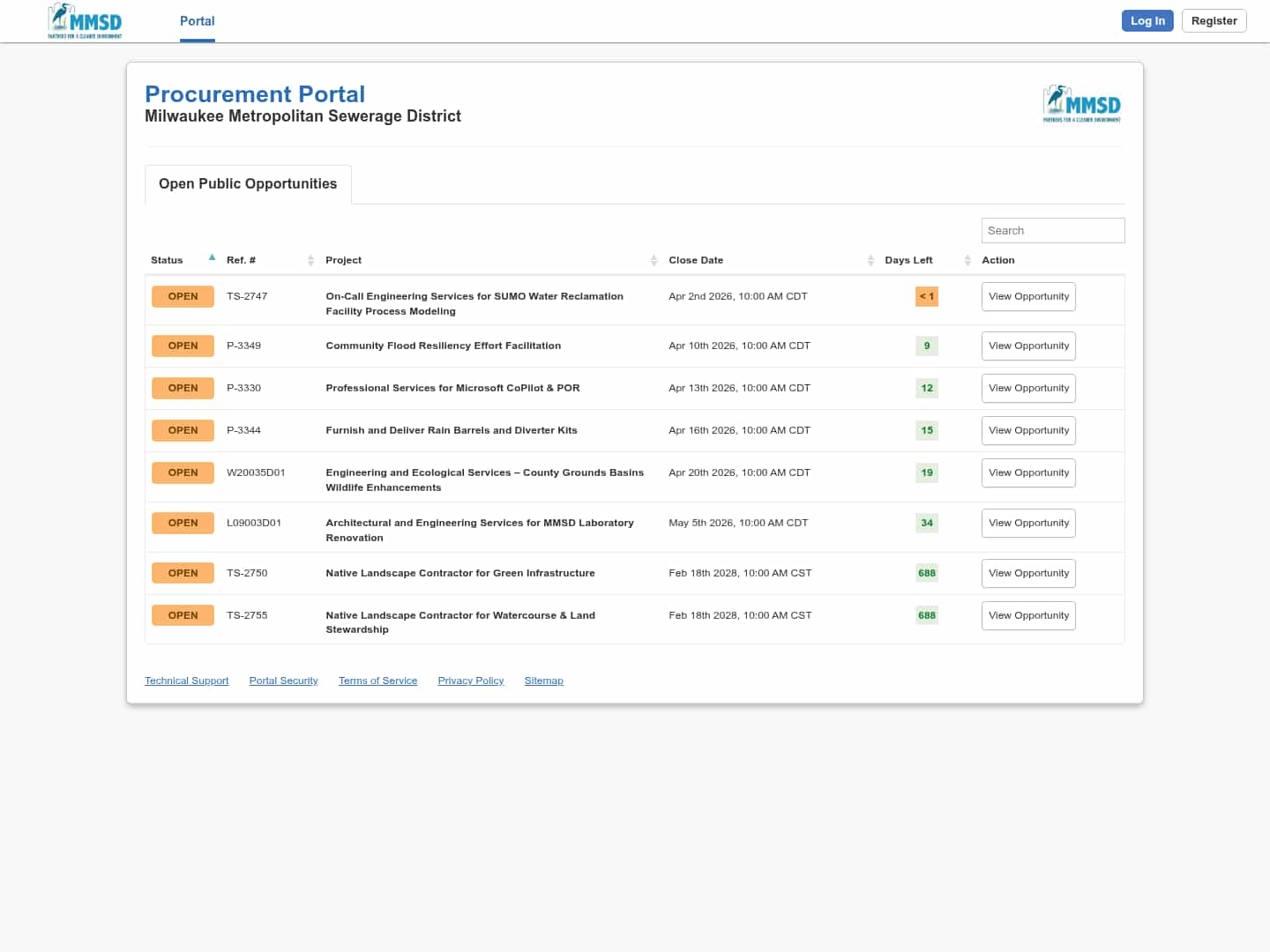This screenshot has height=952, width=1270.
Task: Focus the Search input field
Action: [1052, 231]
